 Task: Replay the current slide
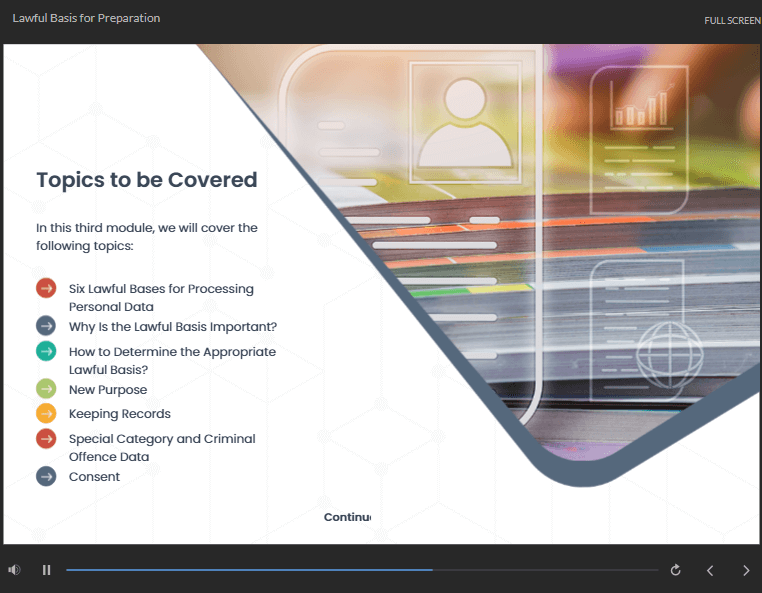coord(675,570)
